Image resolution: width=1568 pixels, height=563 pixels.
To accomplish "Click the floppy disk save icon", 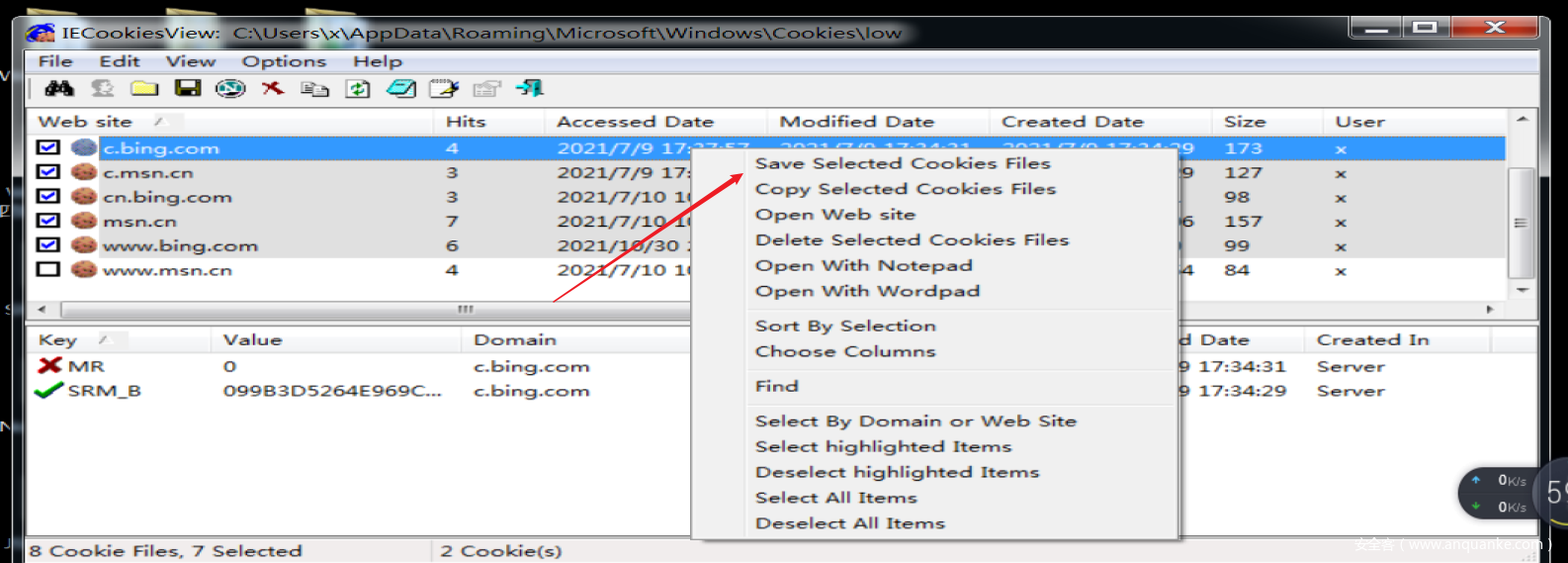I will 187,89.
